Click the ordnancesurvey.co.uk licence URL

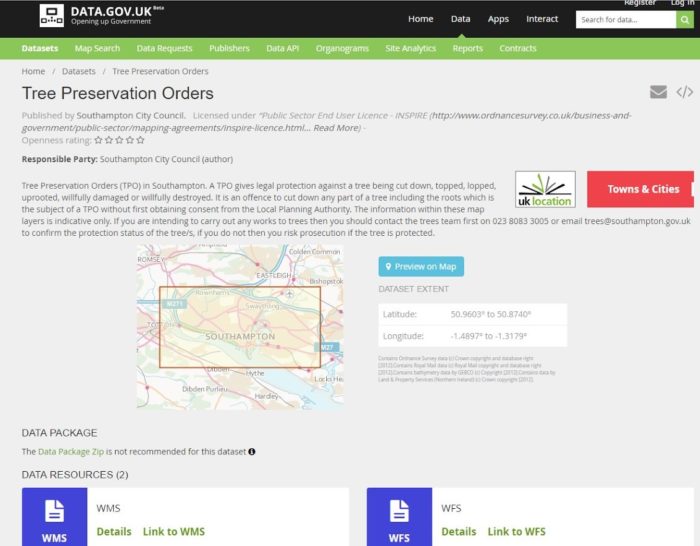[x=326, y=121]
